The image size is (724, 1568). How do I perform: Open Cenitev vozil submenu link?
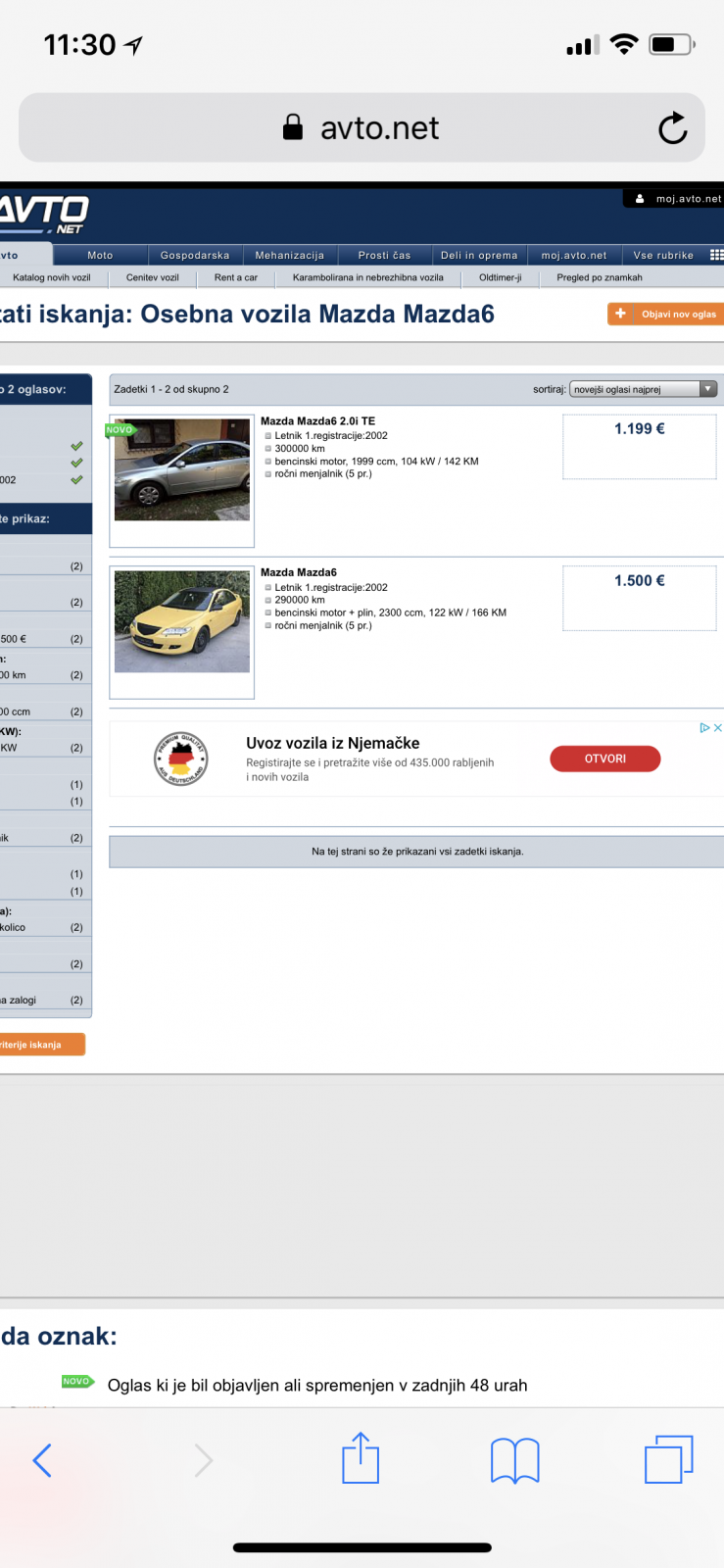(x=153, y=277)
